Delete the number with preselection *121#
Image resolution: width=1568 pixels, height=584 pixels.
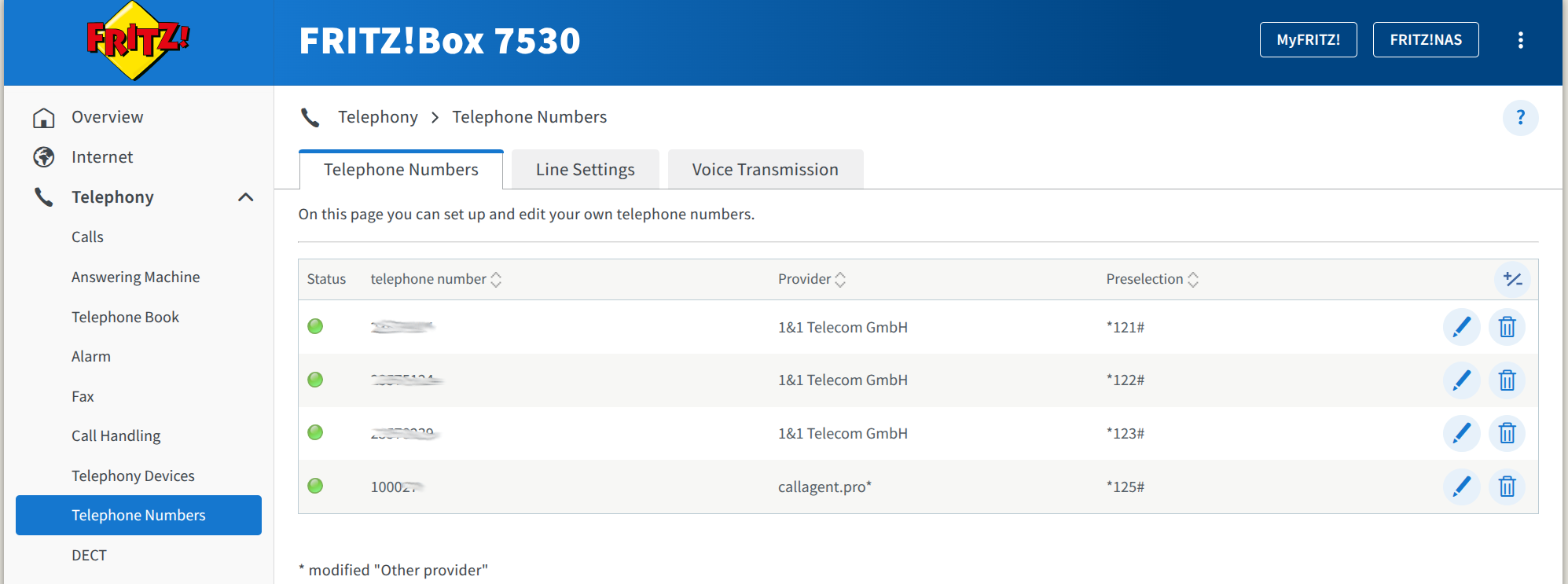click(1507, 327)
